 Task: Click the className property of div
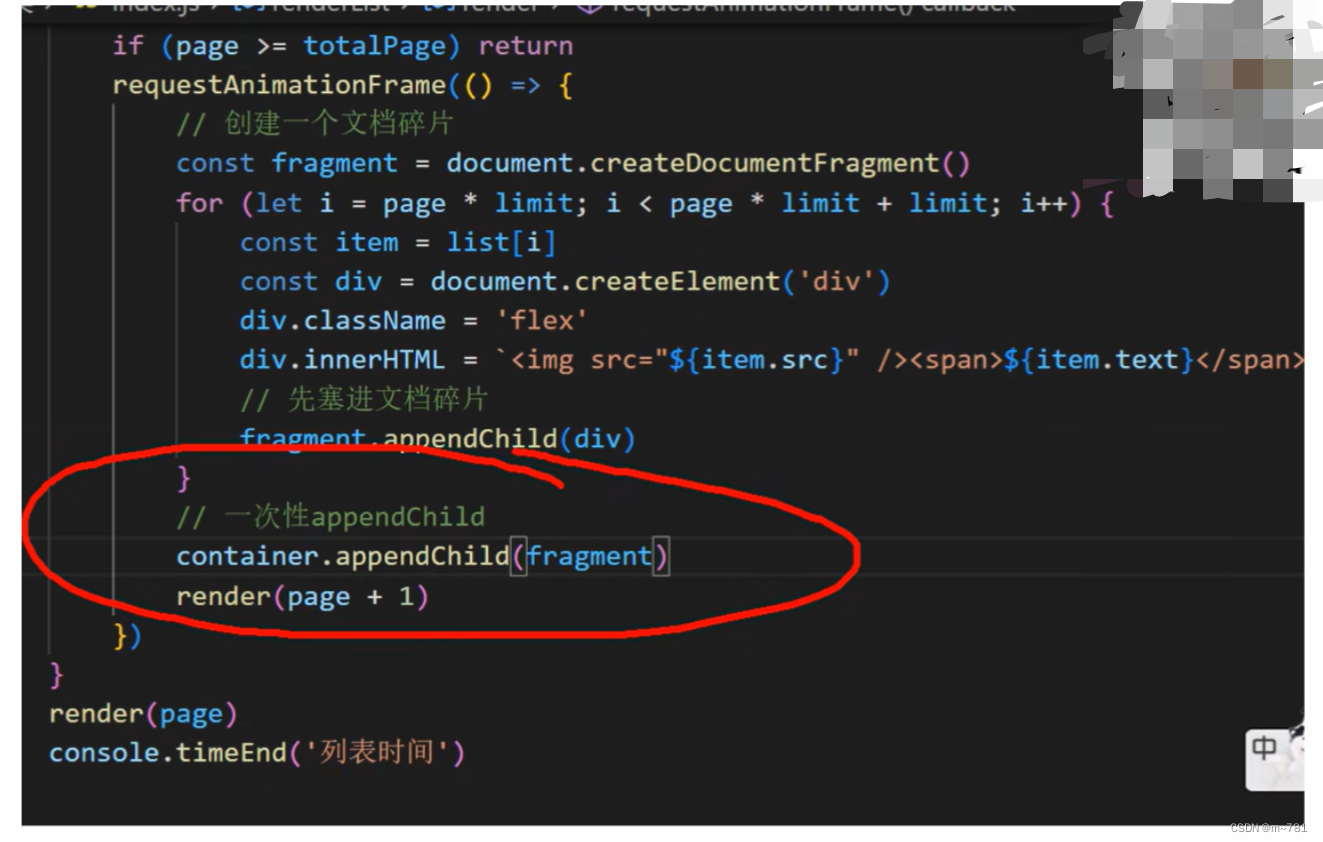point(375,321)
